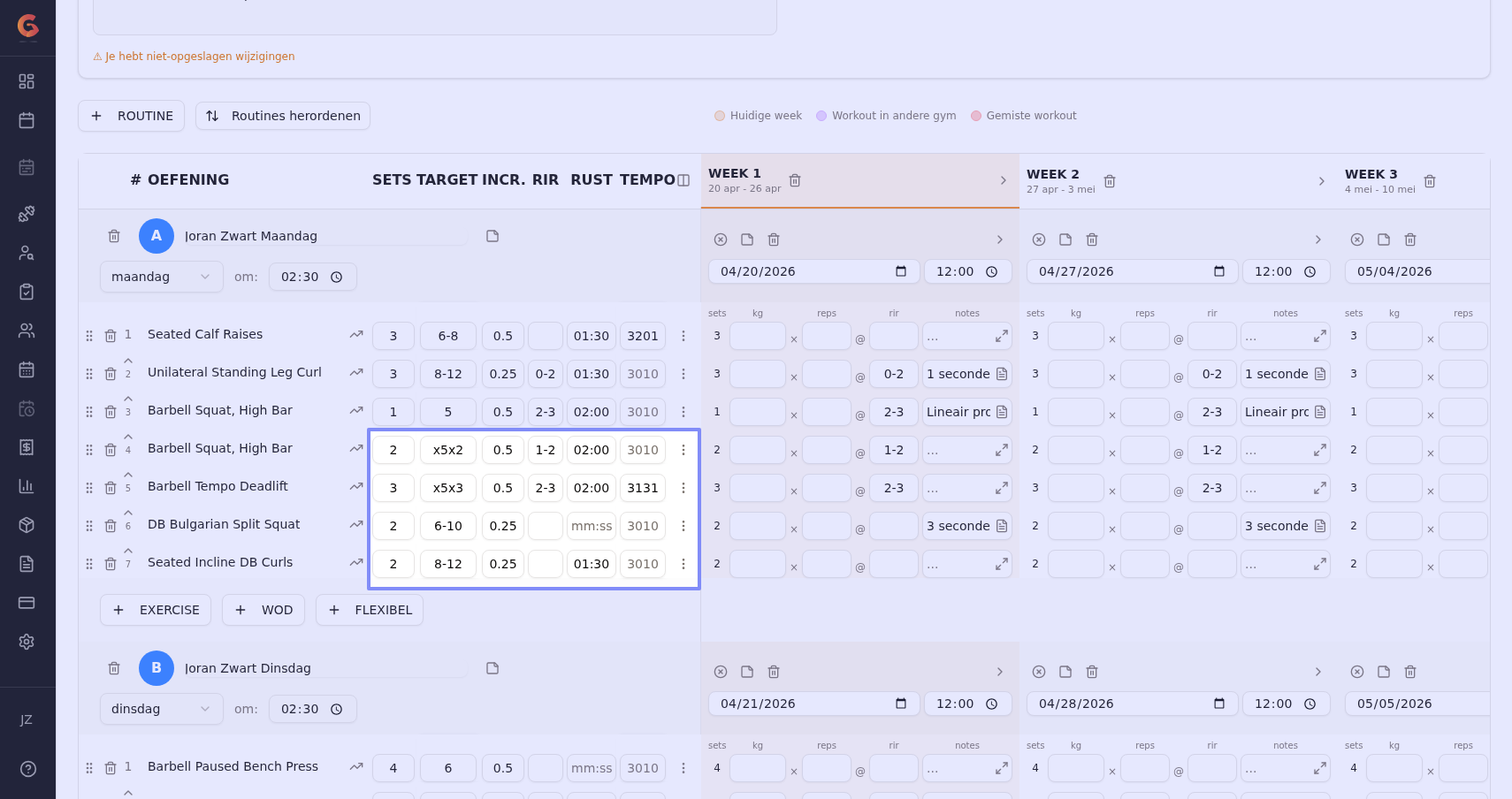Delete Week 2 using its trash icon
This screenshot has width=1512, height=799.
(x=1110, y=181)
